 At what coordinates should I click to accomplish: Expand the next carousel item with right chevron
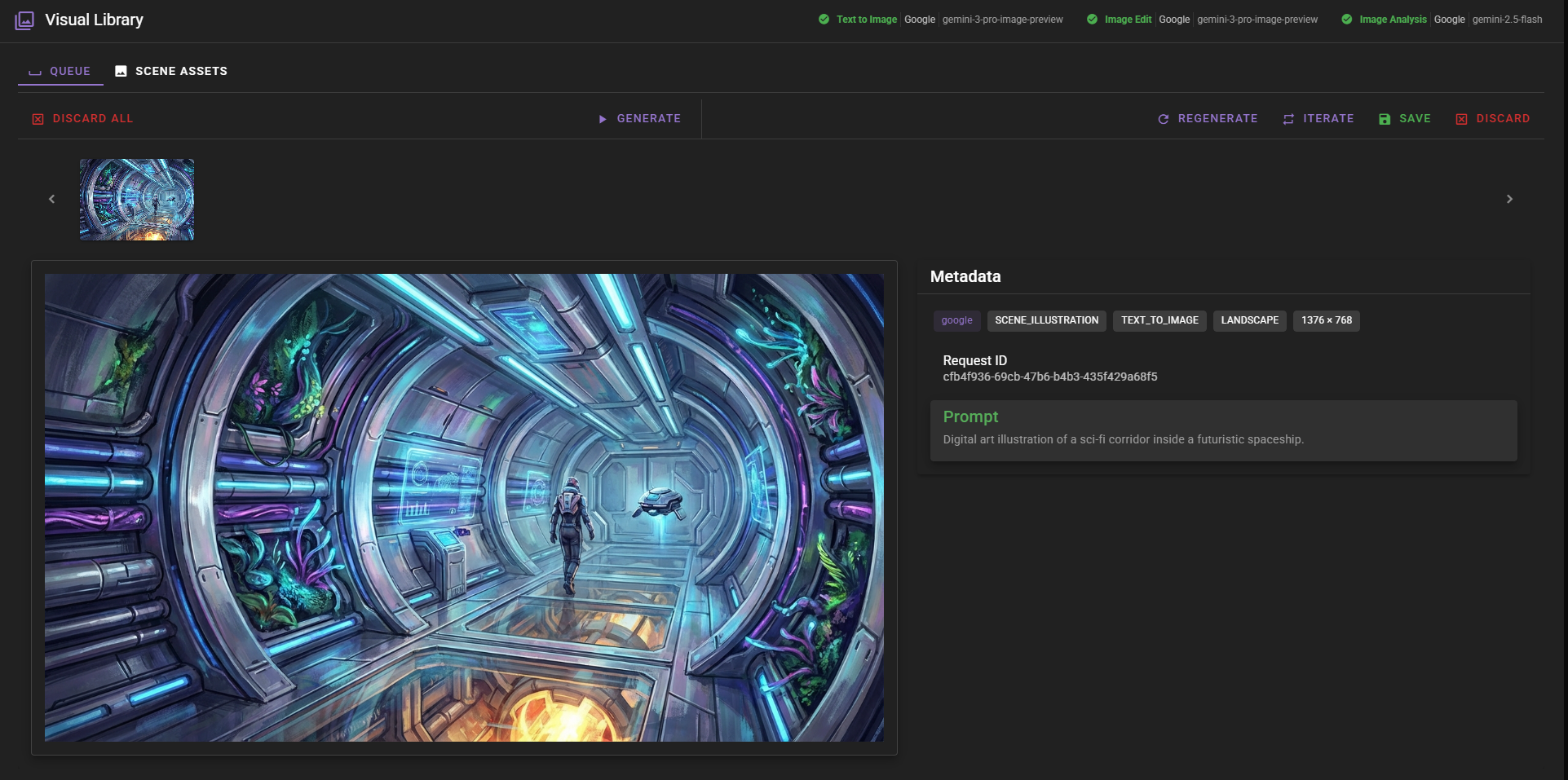[1509, 198]
